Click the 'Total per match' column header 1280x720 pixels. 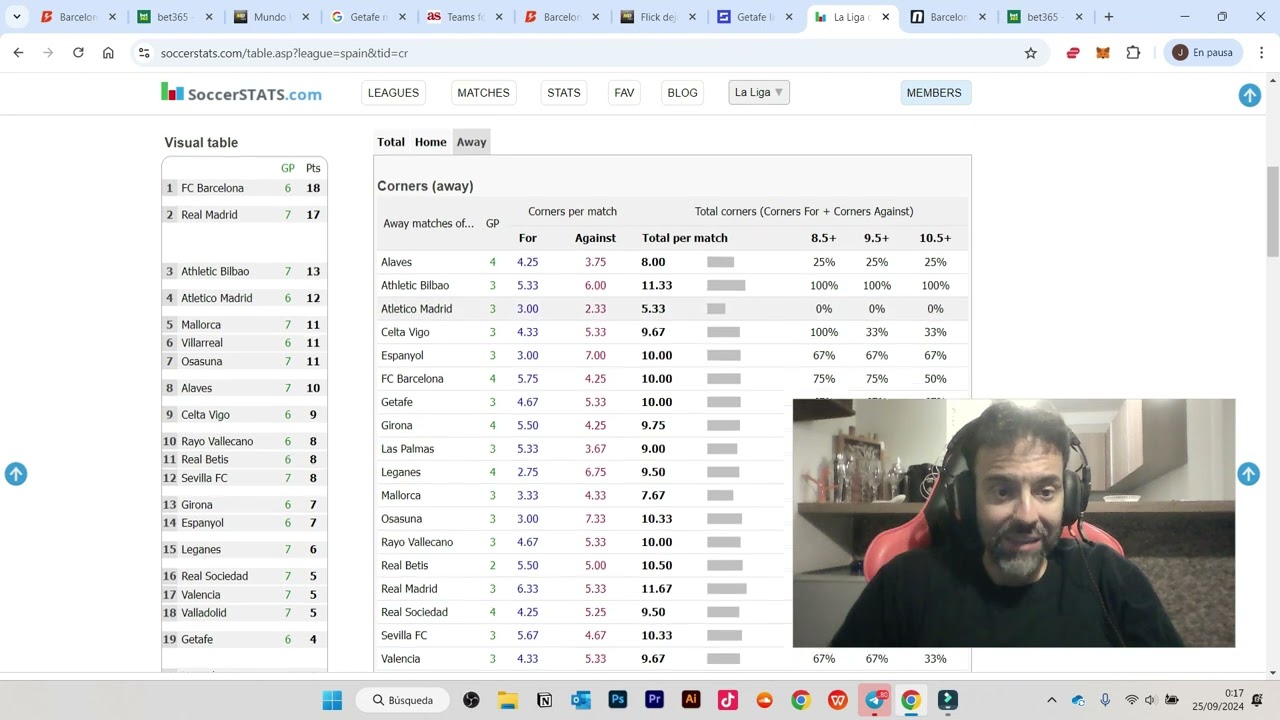click(685, 238)
